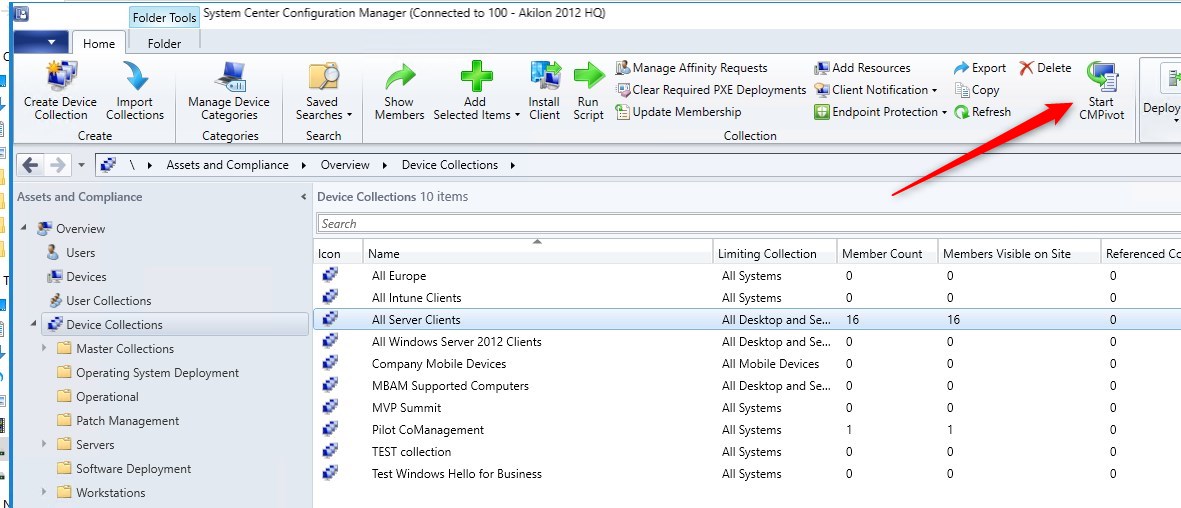Select Pilot CoManagement collection row
This screenshot has height=508, width=1181.
[747, 430]
